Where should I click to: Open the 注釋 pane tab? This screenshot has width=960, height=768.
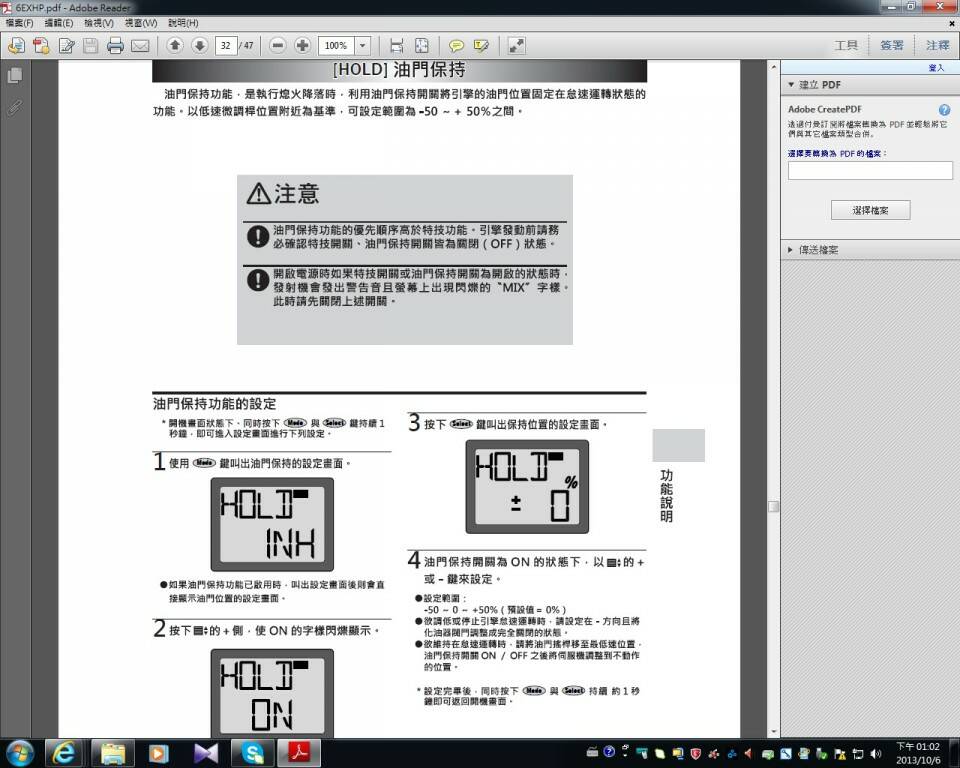(937, 45)
